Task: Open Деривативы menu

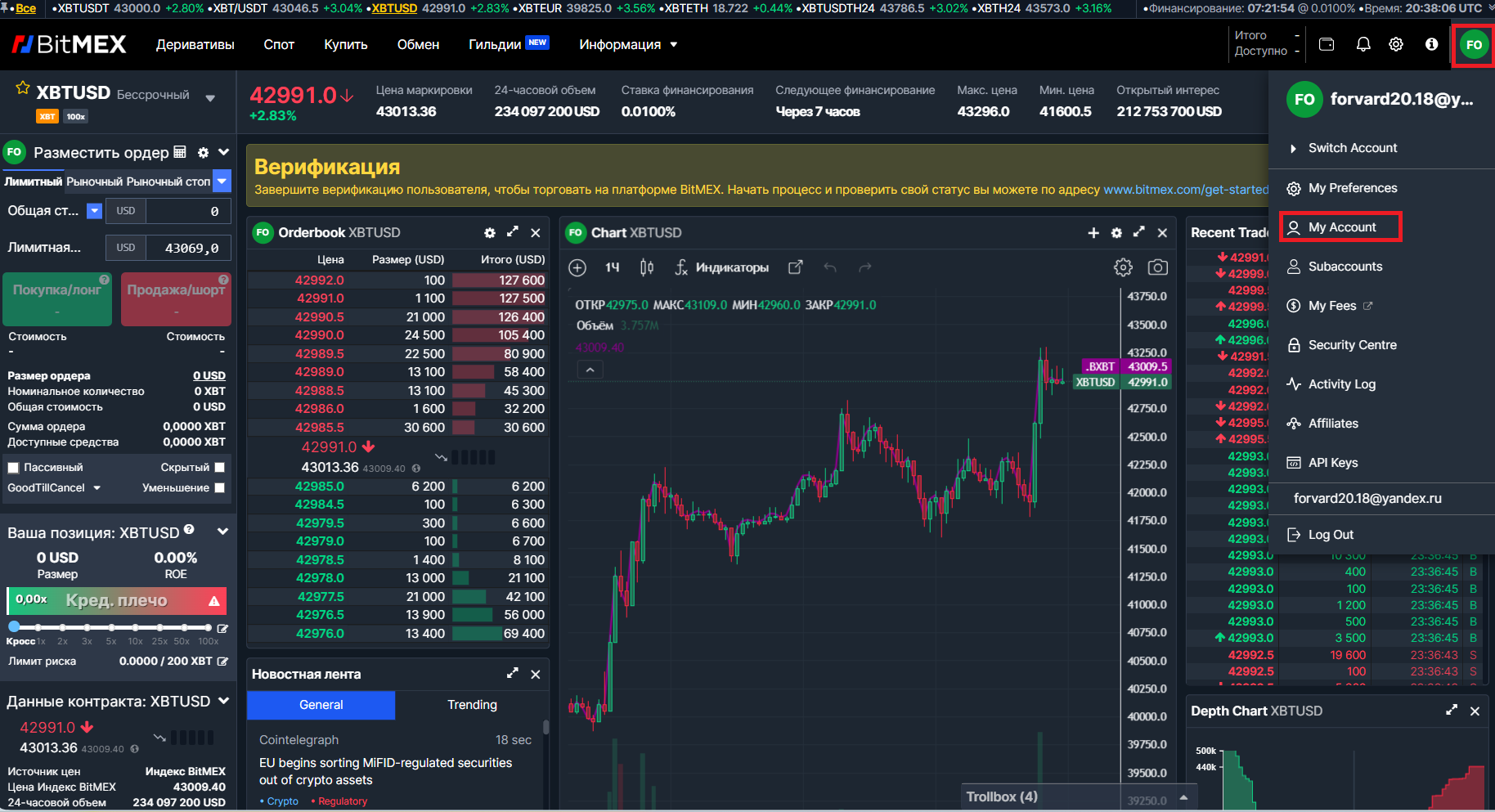Action: pos(195,44)
